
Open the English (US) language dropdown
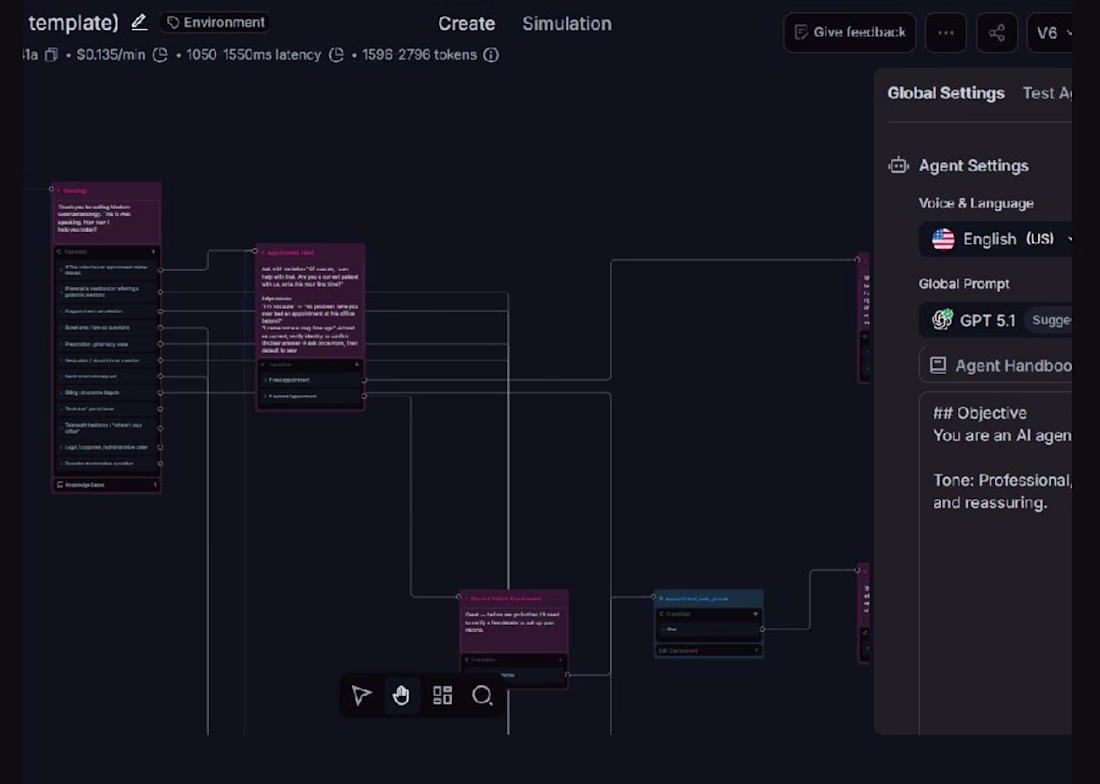(996, 239)
